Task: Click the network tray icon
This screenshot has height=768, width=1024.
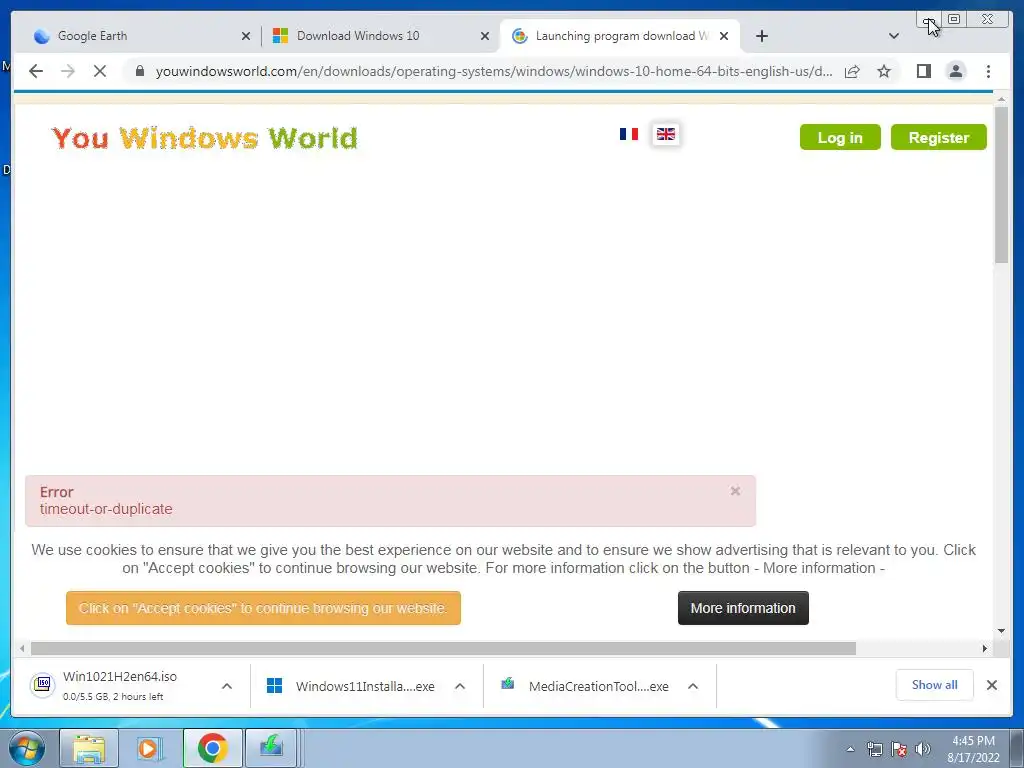Action: coord(874,749)
